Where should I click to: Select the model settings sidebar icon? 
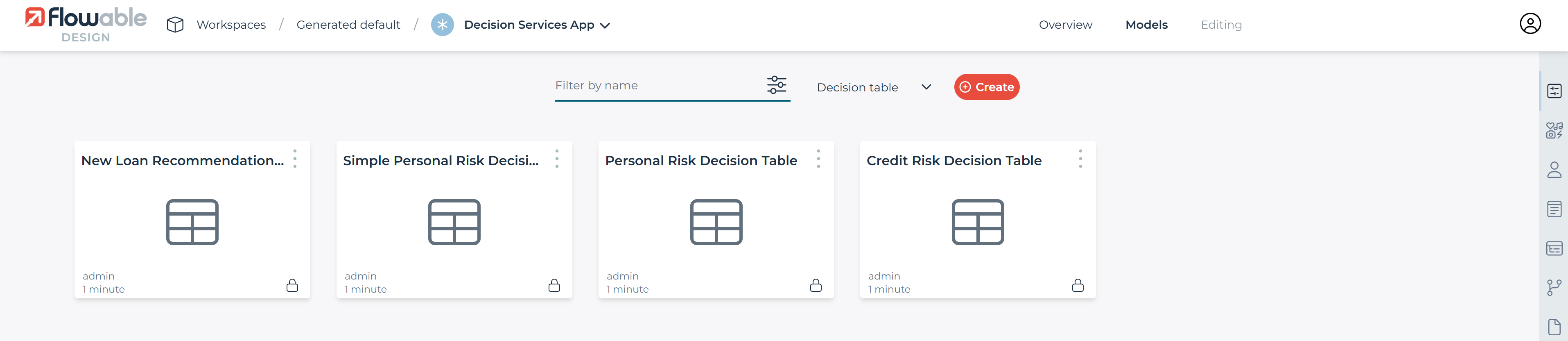[x=1554, y=91]
